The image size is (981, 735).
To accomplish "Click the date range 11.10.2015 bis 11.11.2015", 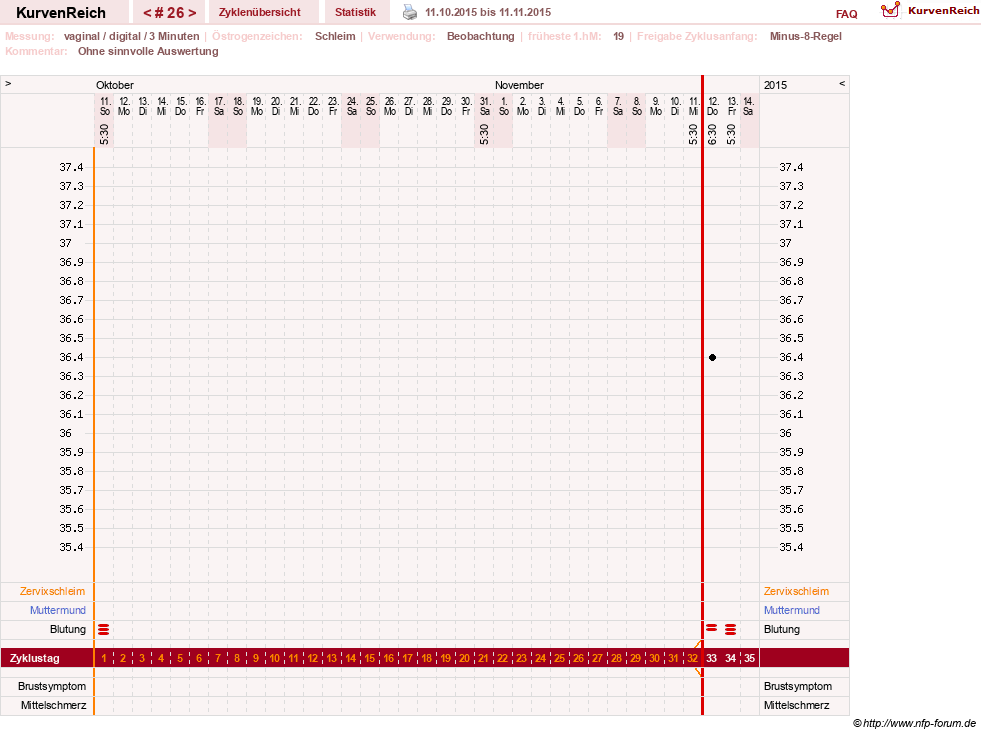I will (488, 12).
